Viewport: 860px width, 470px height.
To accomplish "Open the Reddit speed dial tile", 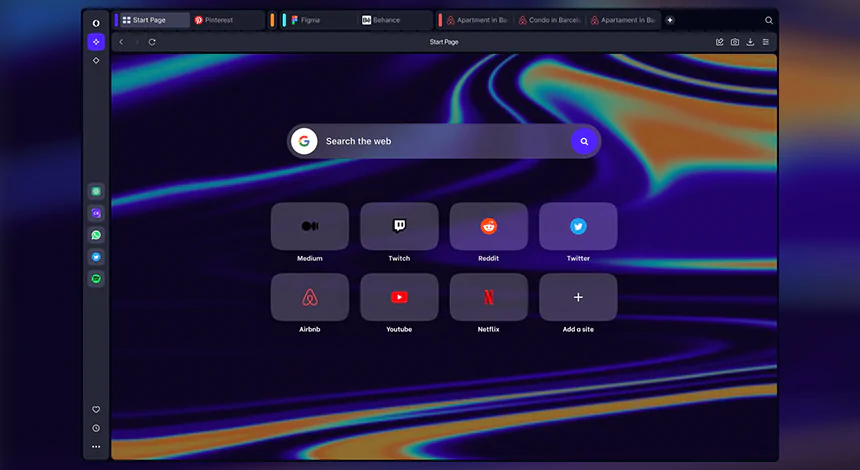I will (x=489, y=226).
